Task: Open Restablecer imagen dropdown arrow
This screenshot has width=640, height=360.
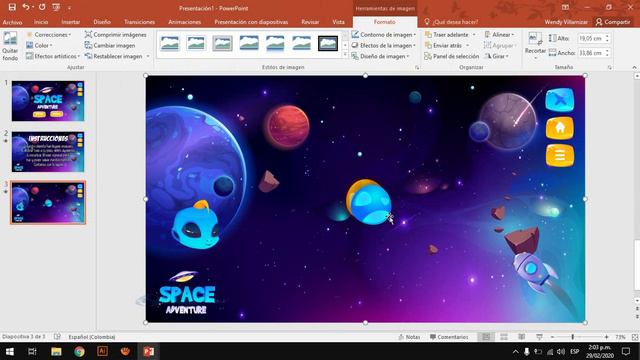Action: pyautogui.click(x=148, y=56)
